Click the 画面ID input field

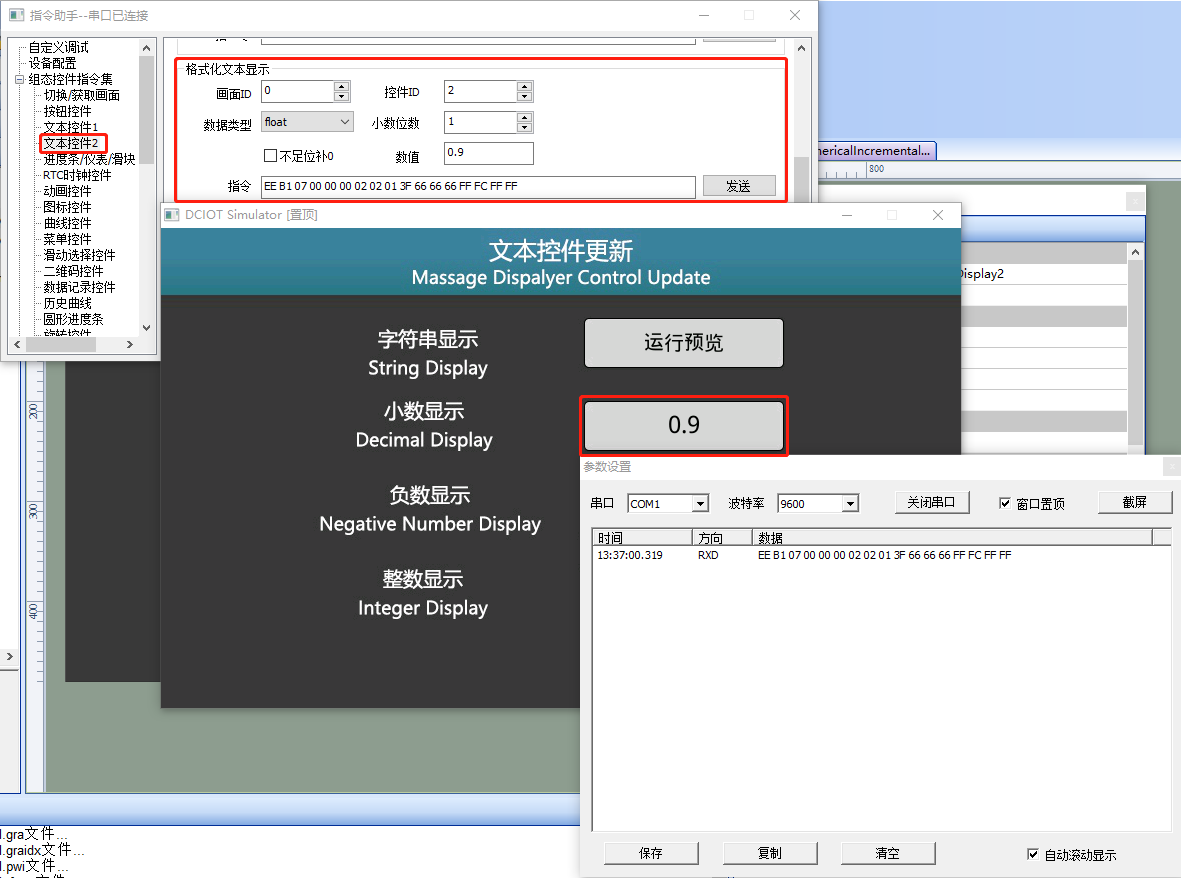click(298, 91)
